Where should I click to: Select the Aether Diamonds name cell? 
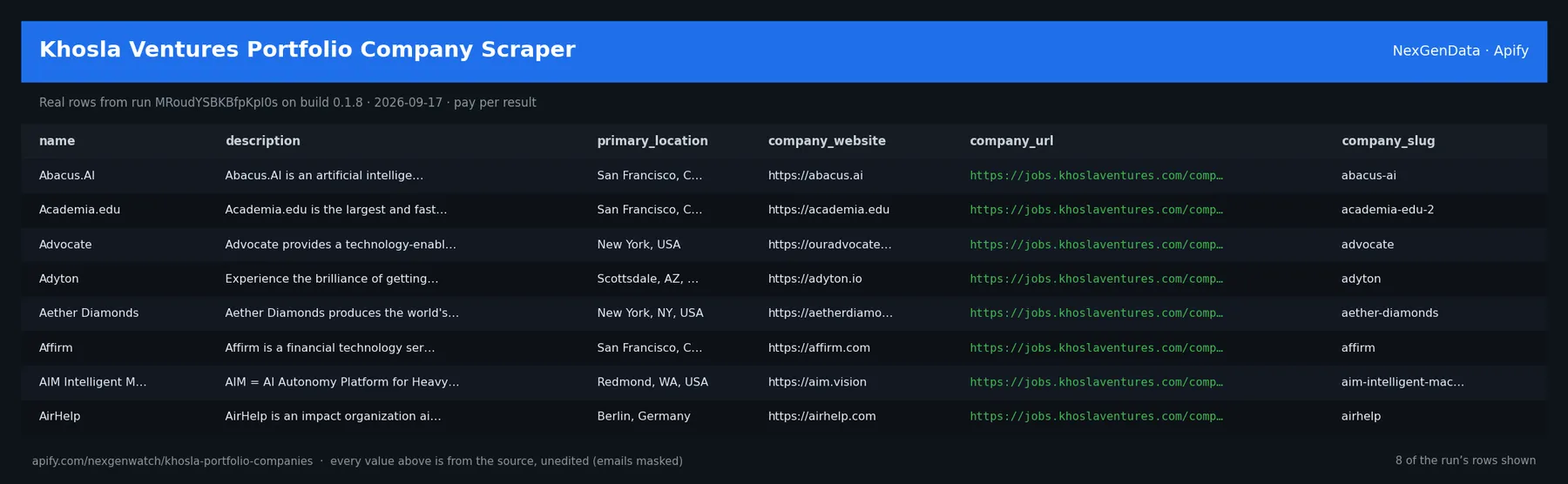pyautogui.click(x=89, y=313)
